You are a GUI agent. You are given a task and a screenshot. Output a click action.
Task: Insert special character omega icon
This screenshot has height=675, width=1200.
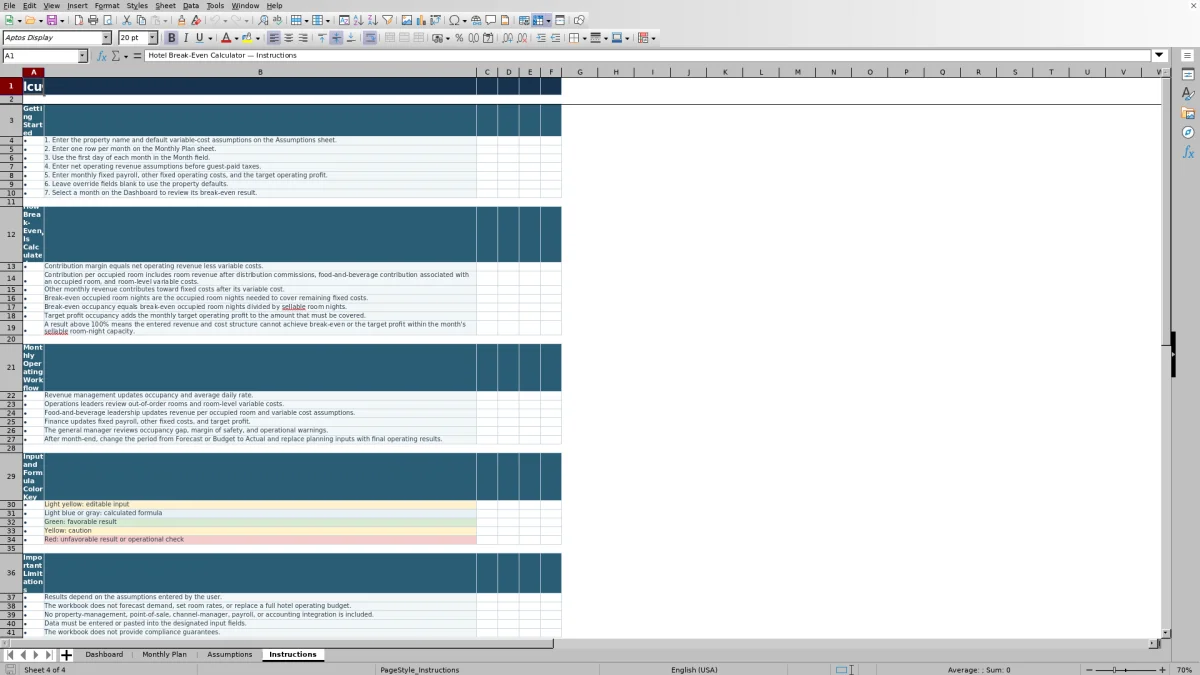(455, 20)
